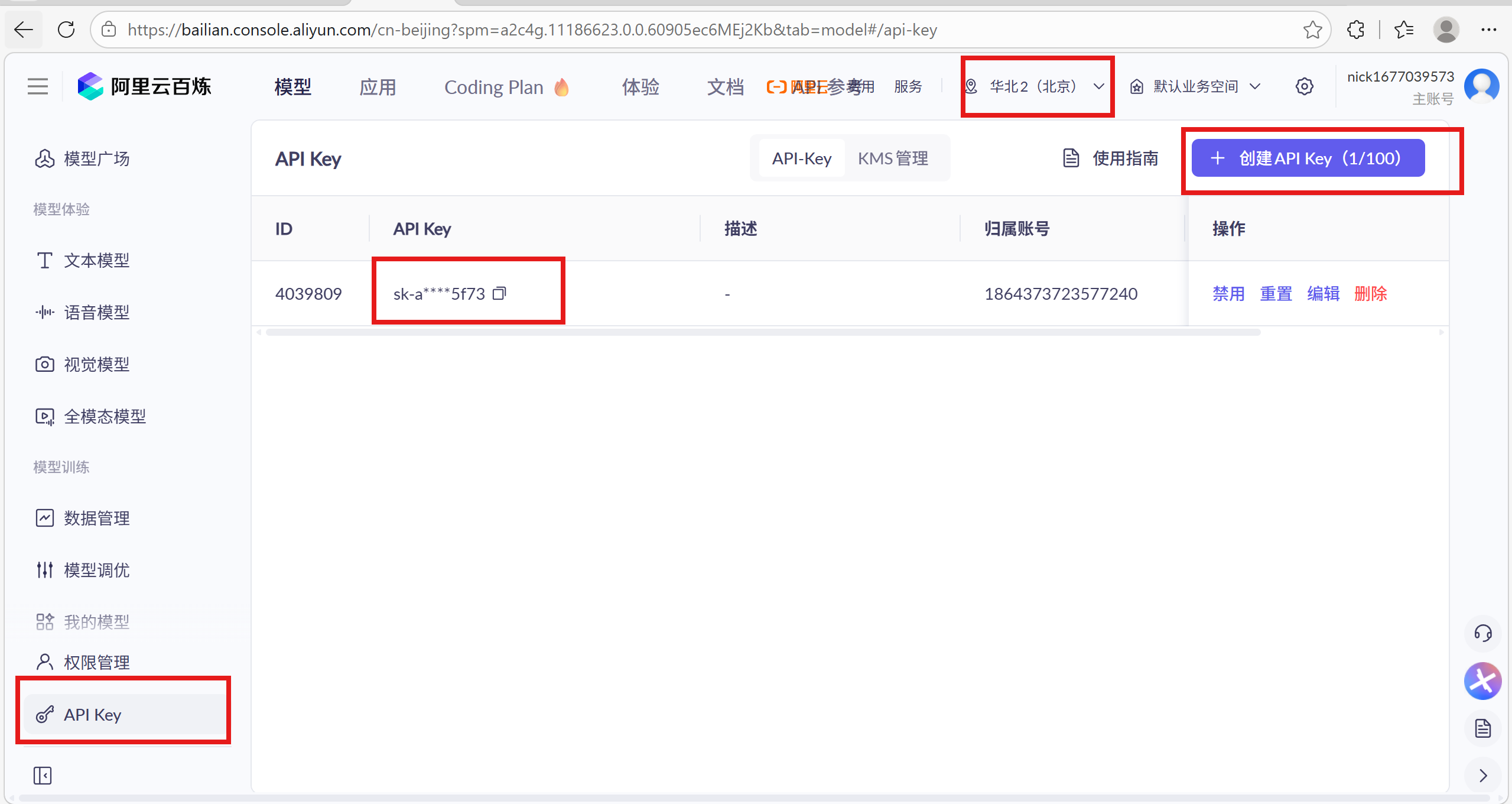1512x804 pixels.
Task: Expand the right-side panel chevron arrow
Action: 1482,775
